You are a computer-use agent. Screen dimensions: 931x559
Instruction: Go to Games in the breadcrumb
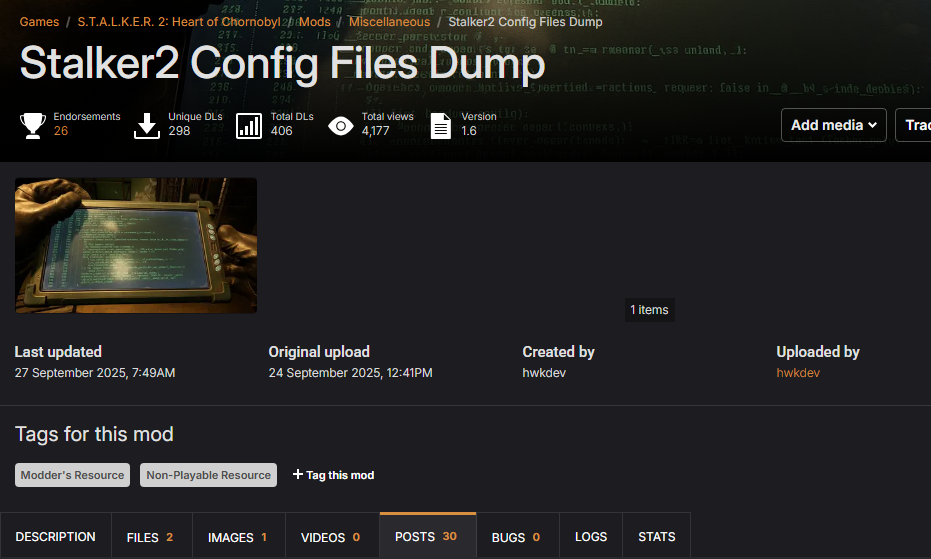coord(39,22)
